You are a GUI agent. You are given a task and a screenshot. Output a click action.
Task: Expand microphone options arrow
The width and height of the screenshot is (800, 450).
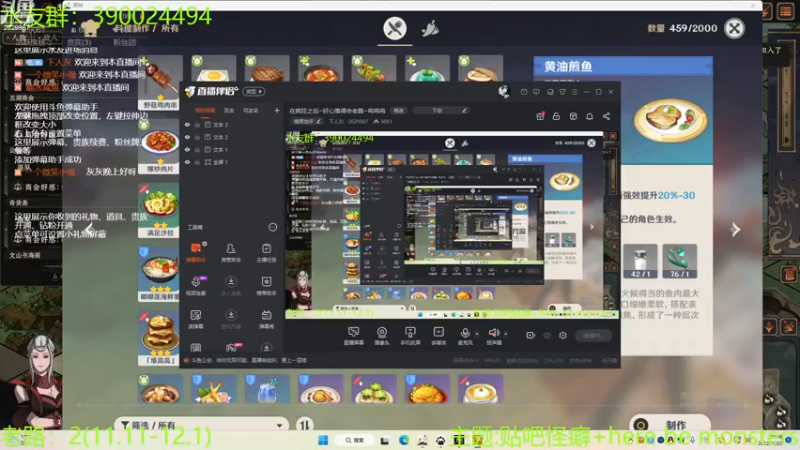point(477,334)
